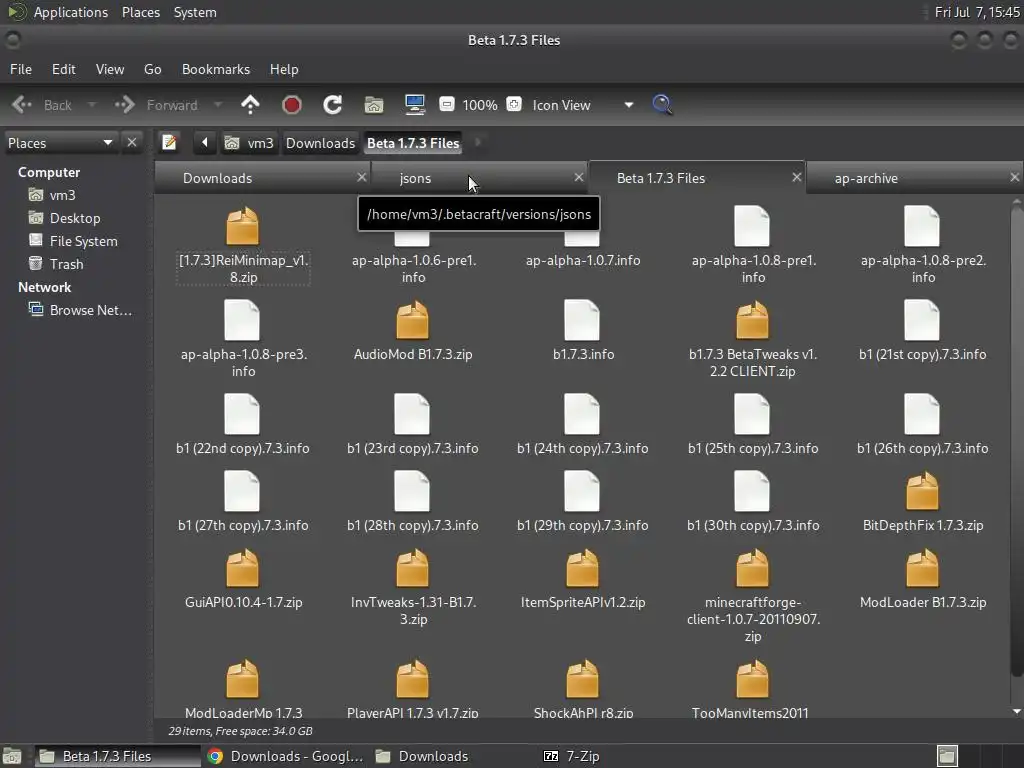Open the Home folder toolbar icon
The width and height of the screenshot is (1024, 768).
[x=374, y=104]
